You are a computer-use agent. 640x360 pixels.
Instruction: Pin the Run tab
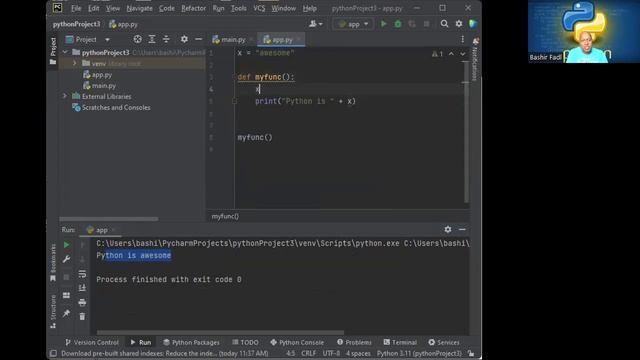pyautogui.click(x=66, y=313)
